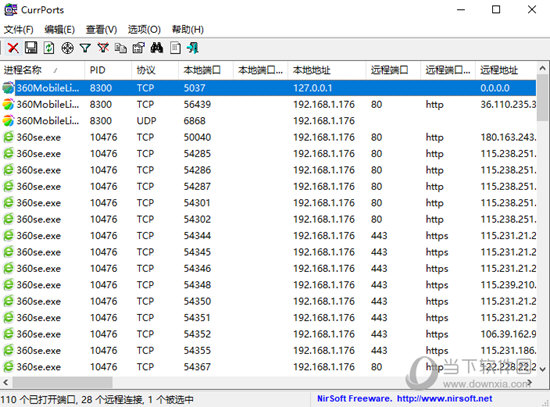Open the http://www.nirsoft.net link
Image resolution: width=550 pixels, height=407 pixels.
444,399
